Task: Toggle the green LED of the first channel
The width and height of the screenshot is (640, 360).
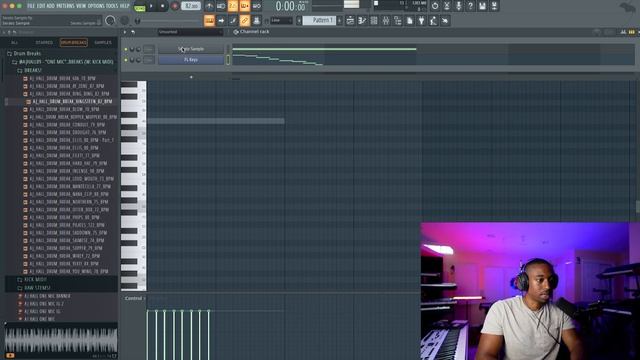Action: pyautogui.click(x=126, y=49)
